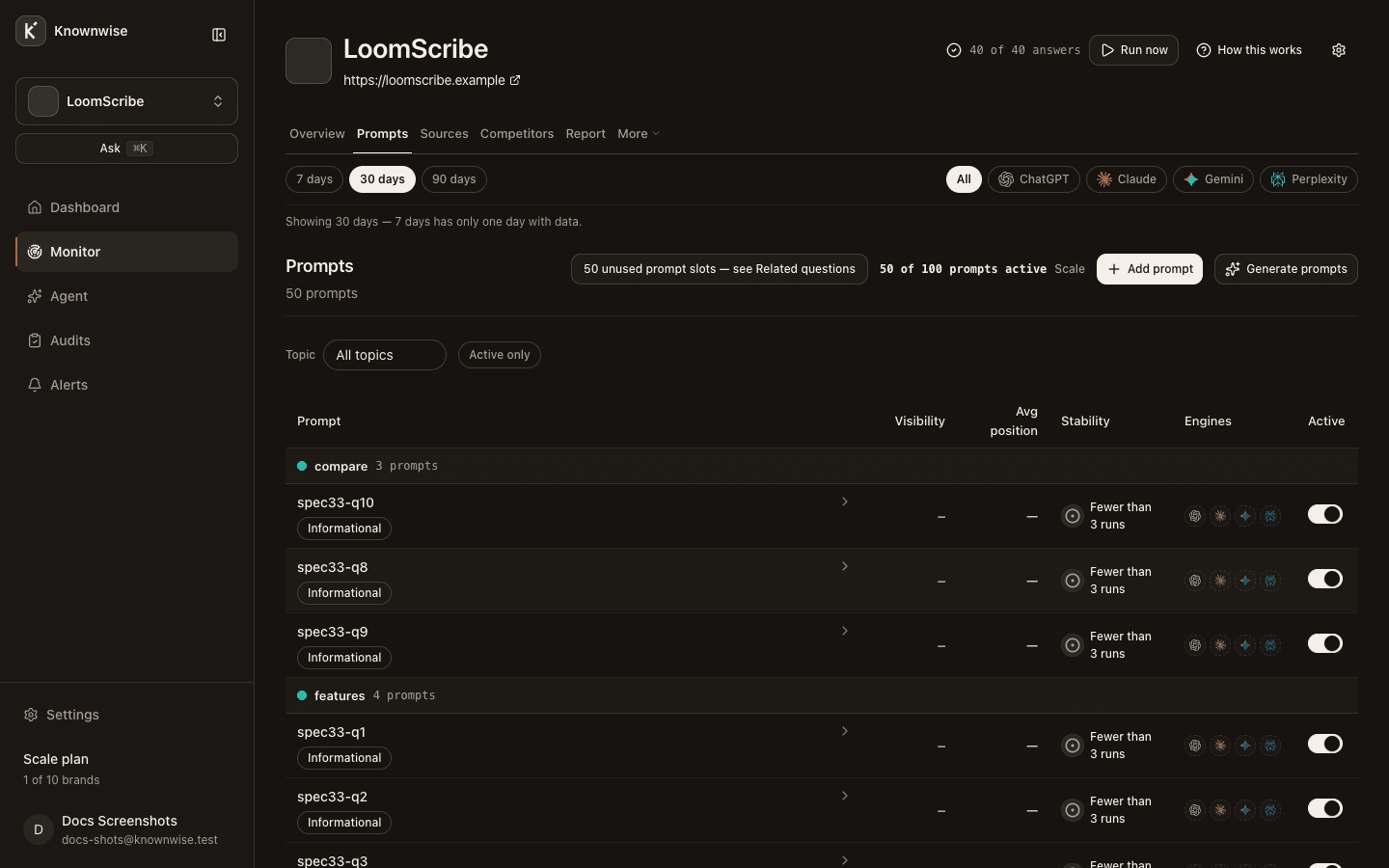Open the LoomScribe brand switcher
Screen dimensions: 1389x868
(126, 101)
